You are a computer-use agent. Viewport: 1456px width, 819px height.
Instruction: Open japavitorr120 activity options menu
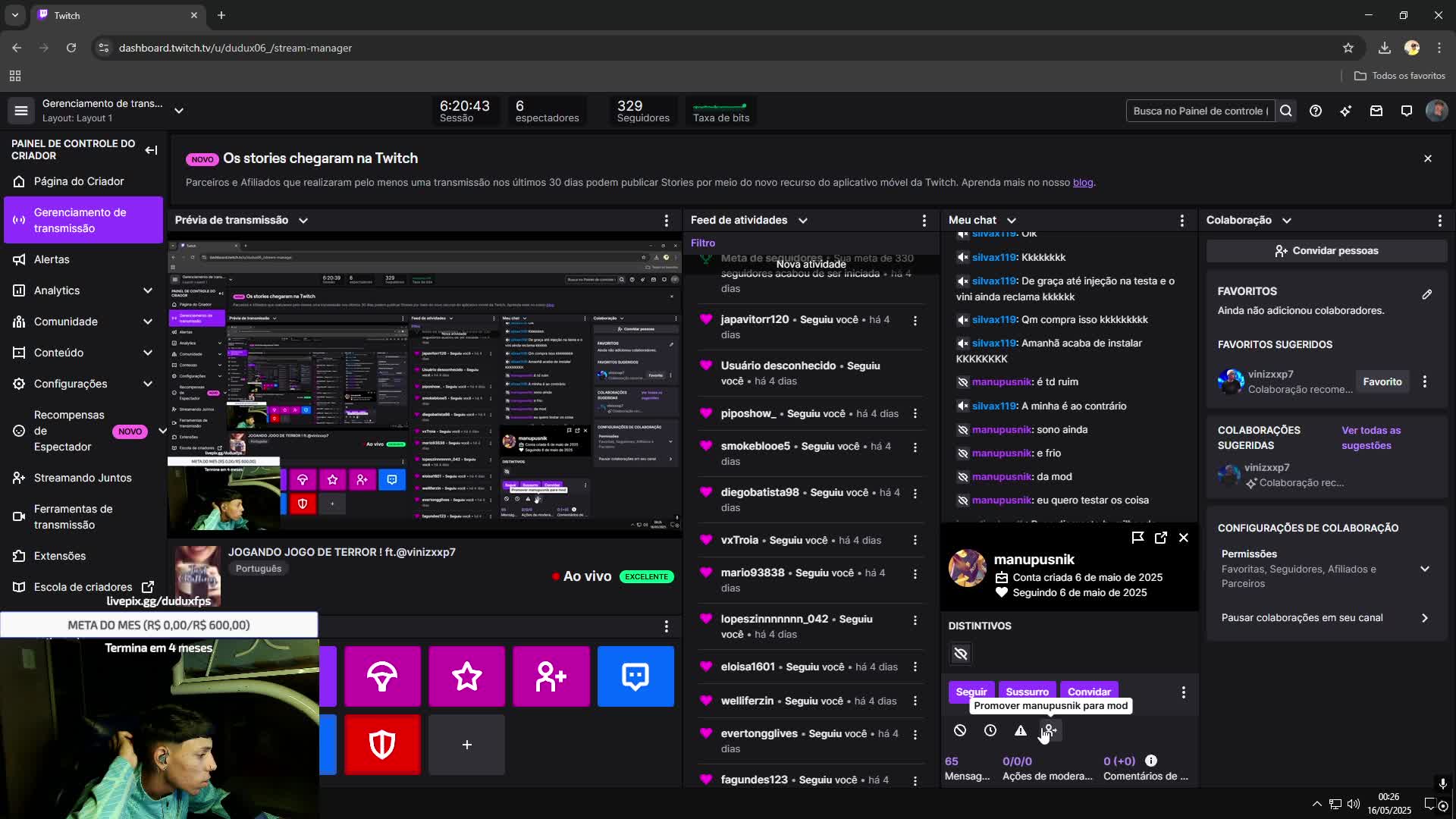pos(915,321)
